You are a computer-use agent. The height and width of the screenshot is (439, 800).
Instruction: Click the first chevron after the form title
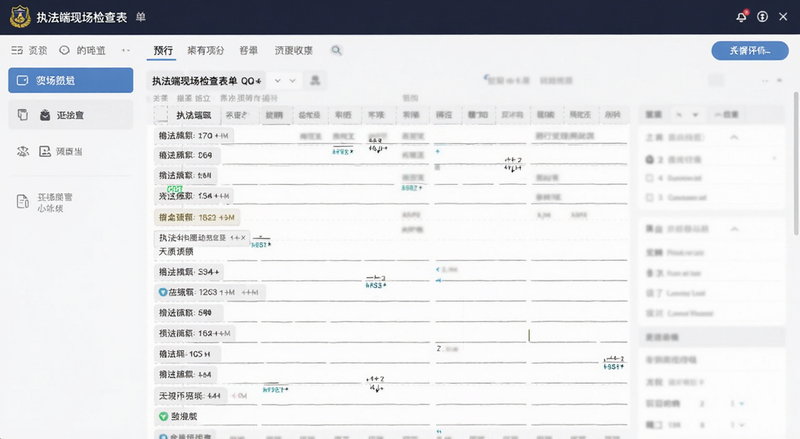pyautogui.click(x=278, y=81)
